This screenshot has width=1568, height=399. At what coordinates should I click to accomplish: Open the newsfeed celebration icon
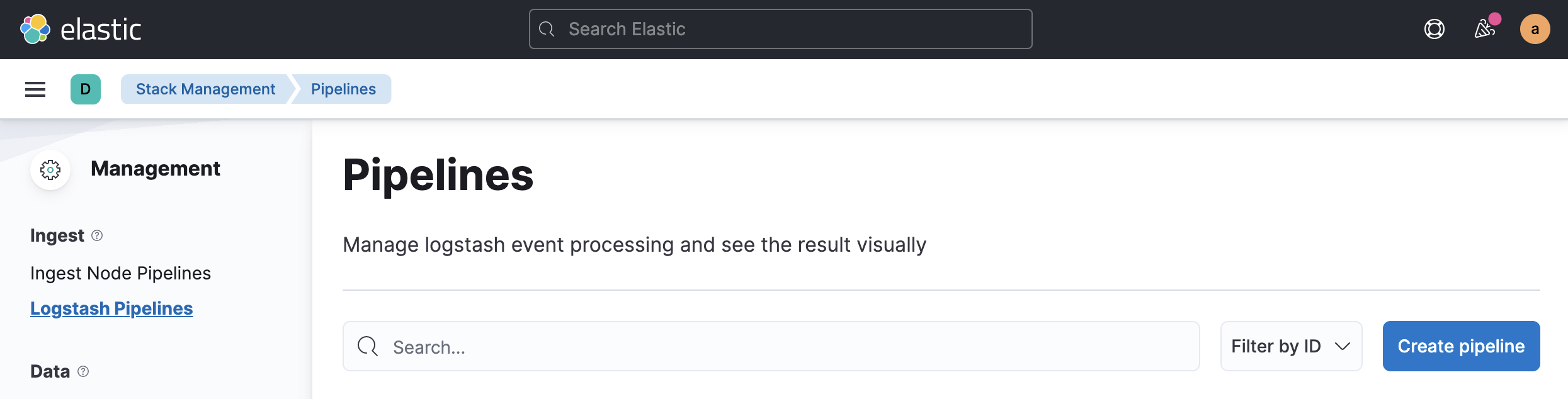1485,29
